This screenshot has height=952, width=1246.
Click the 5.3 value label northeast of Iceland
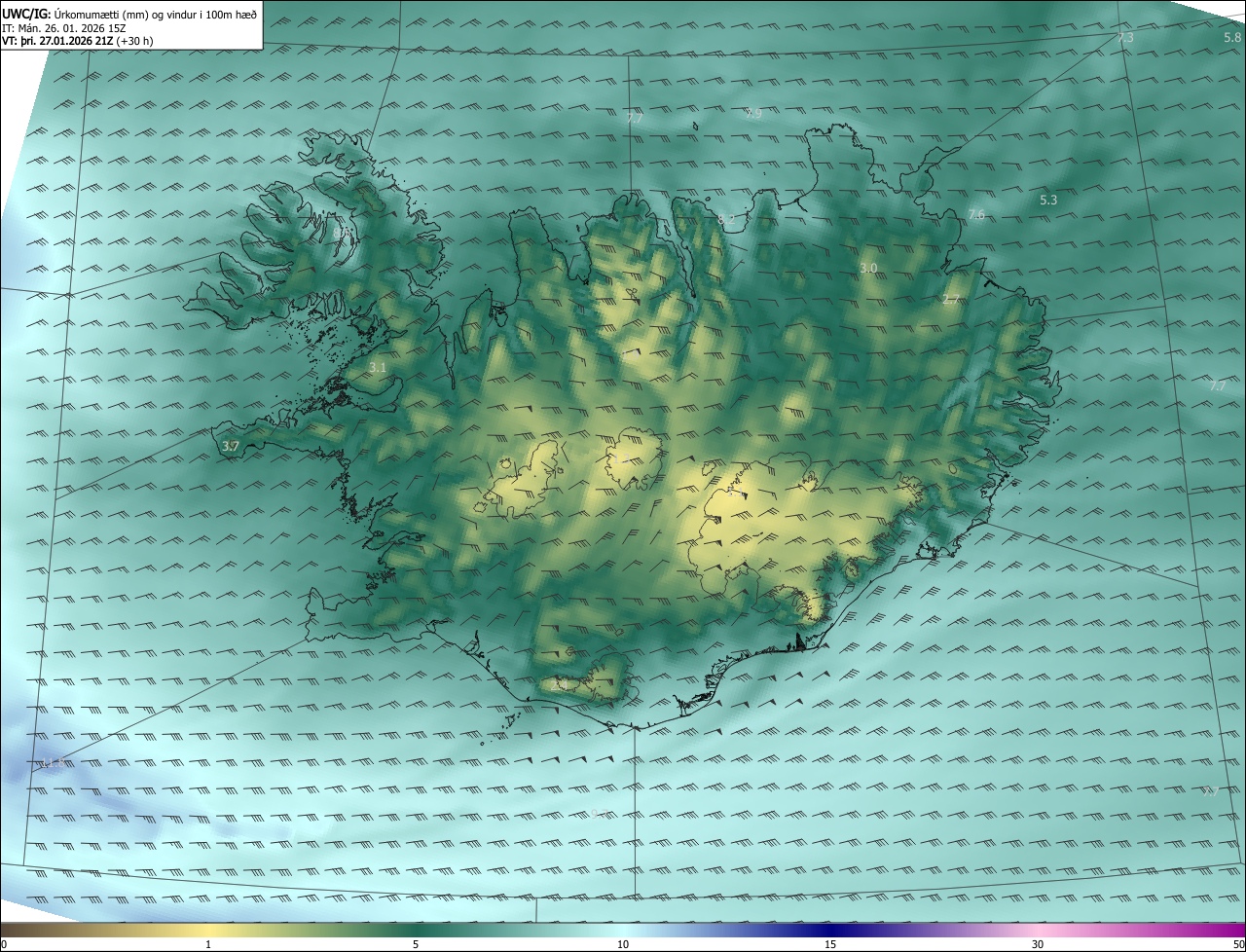(x=1048, y=200)
